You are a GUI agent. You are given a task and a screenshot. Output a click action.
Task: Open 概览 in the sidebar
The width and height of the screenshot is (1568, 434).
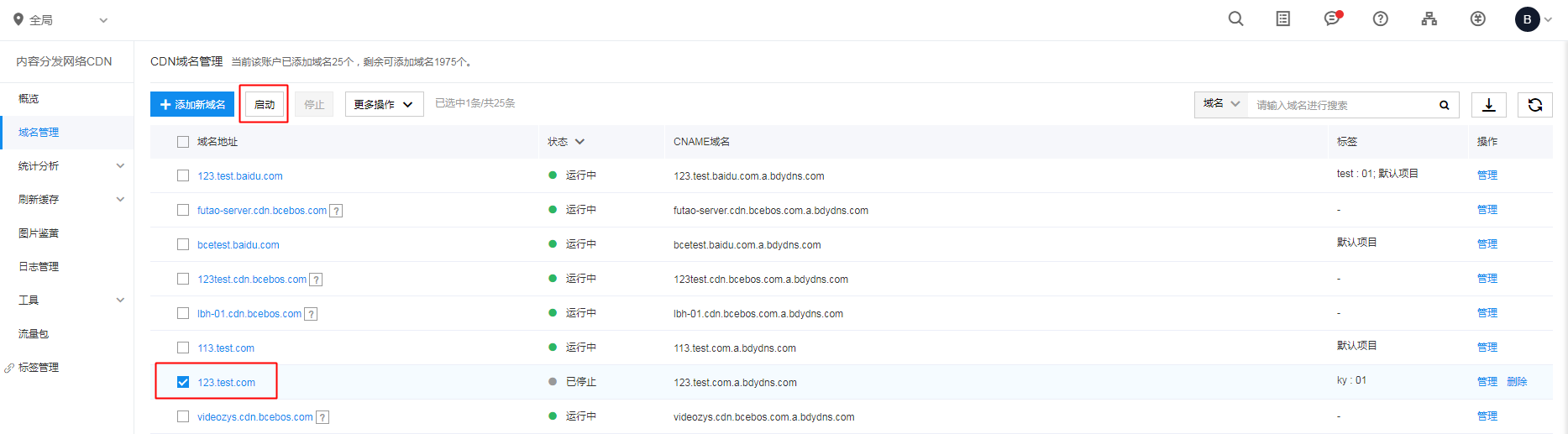click(29, 99)
